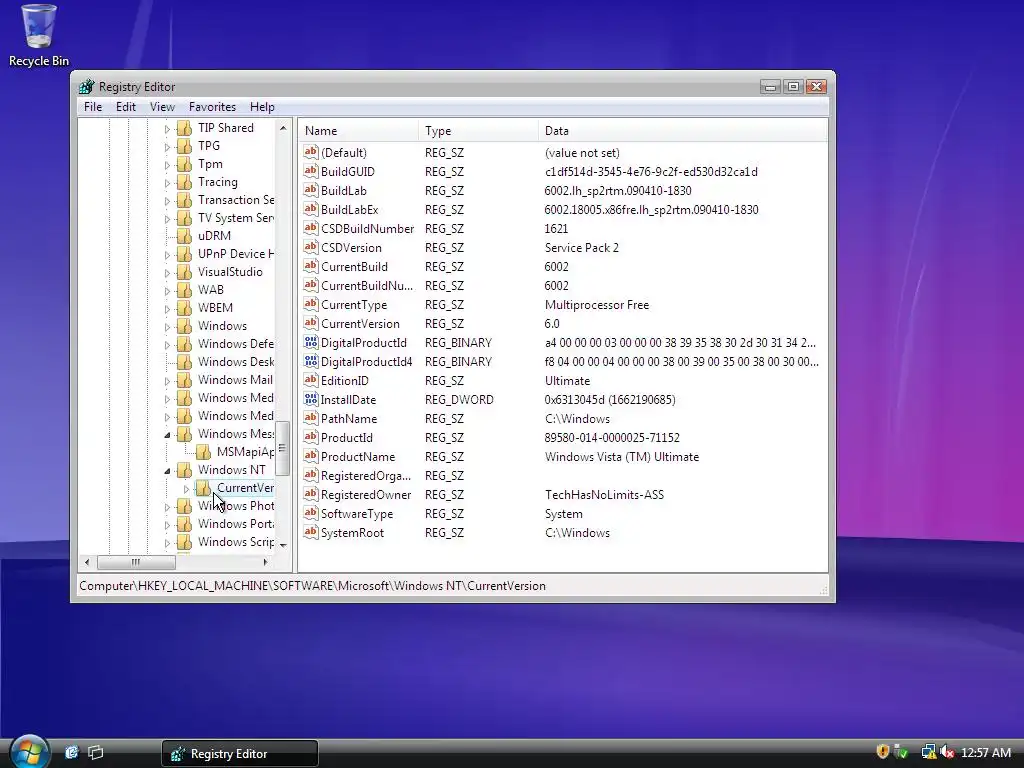1024x768 pixels.
Task: Open the View menu
Action: 162,106
